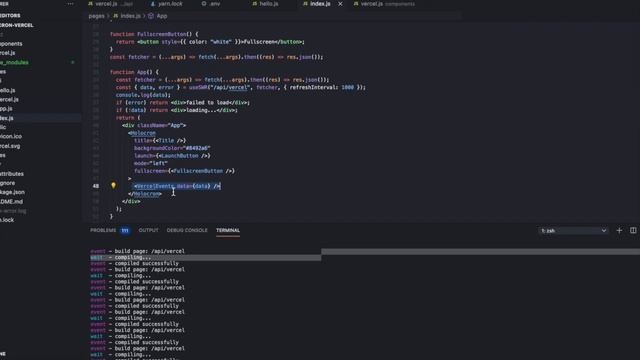Screen dimensions: 640x360
Task: Click the 'loading...' return line
Action: click(177, 110)
